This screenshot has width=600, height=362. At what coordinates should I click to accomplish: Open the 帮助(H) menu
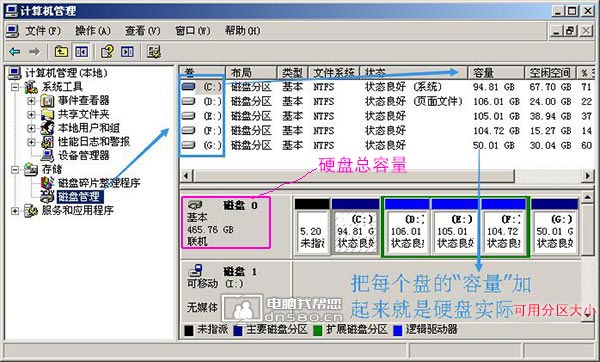[242, 31]
